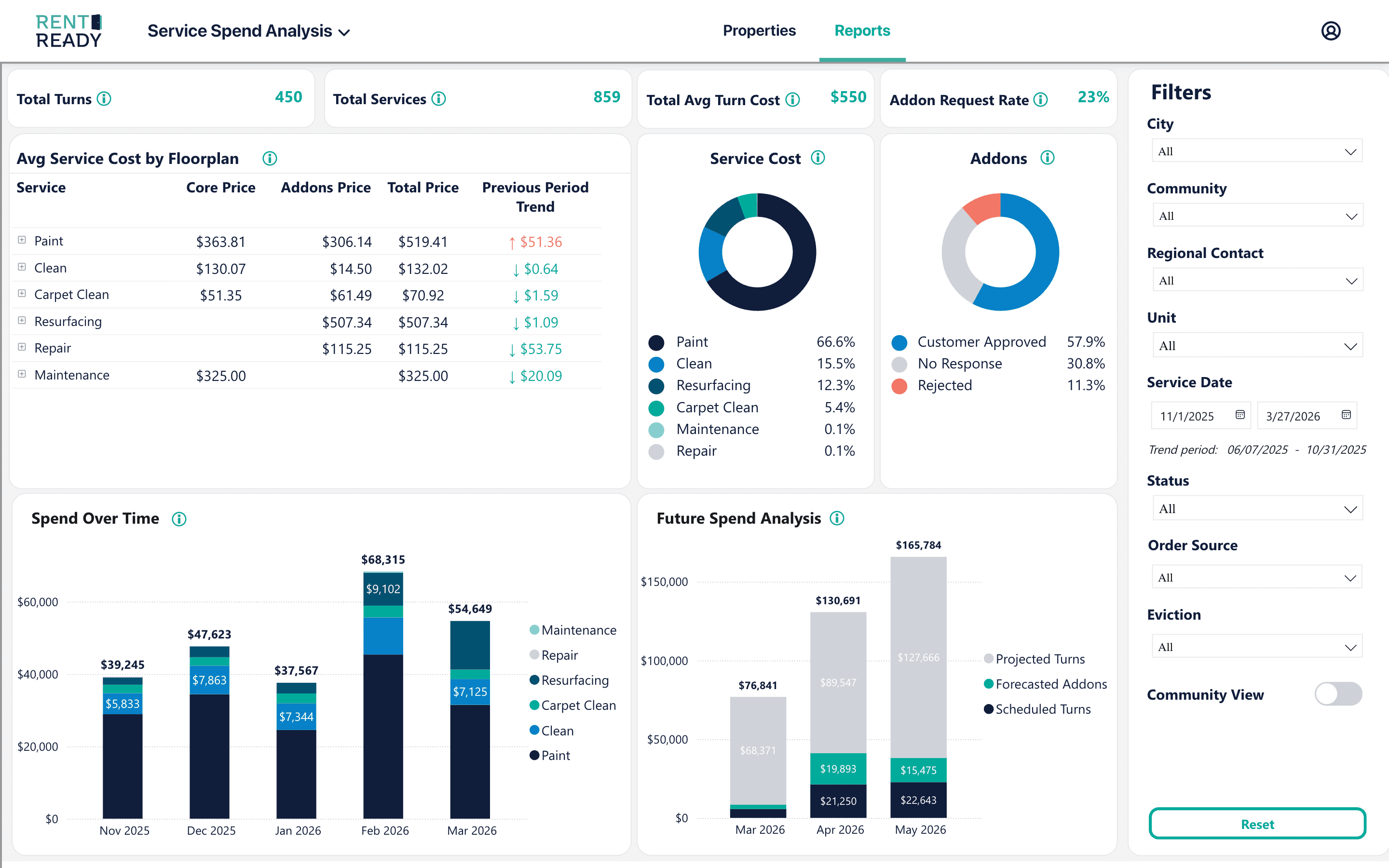Click the Spend Over Time info icon
The height and width of the screenshot is (868, 1389).
[179, 519]
